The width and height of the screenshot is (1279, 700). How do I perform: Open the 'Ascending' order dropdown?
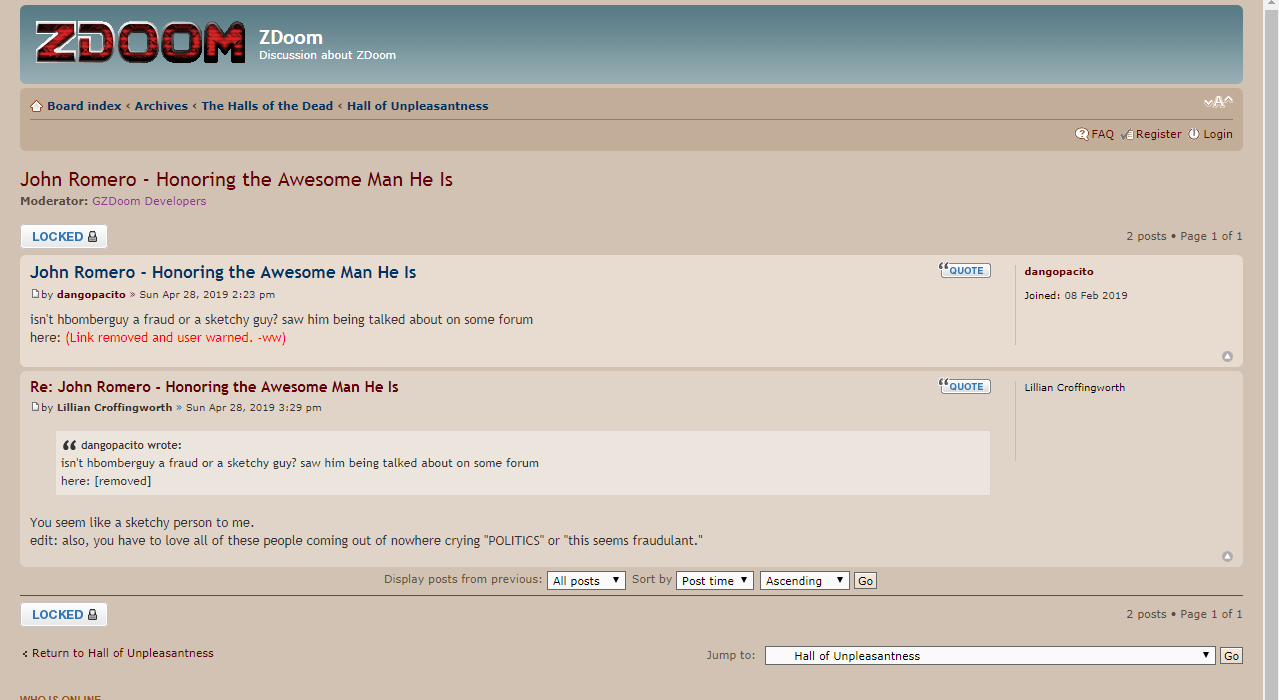[805, 581]
